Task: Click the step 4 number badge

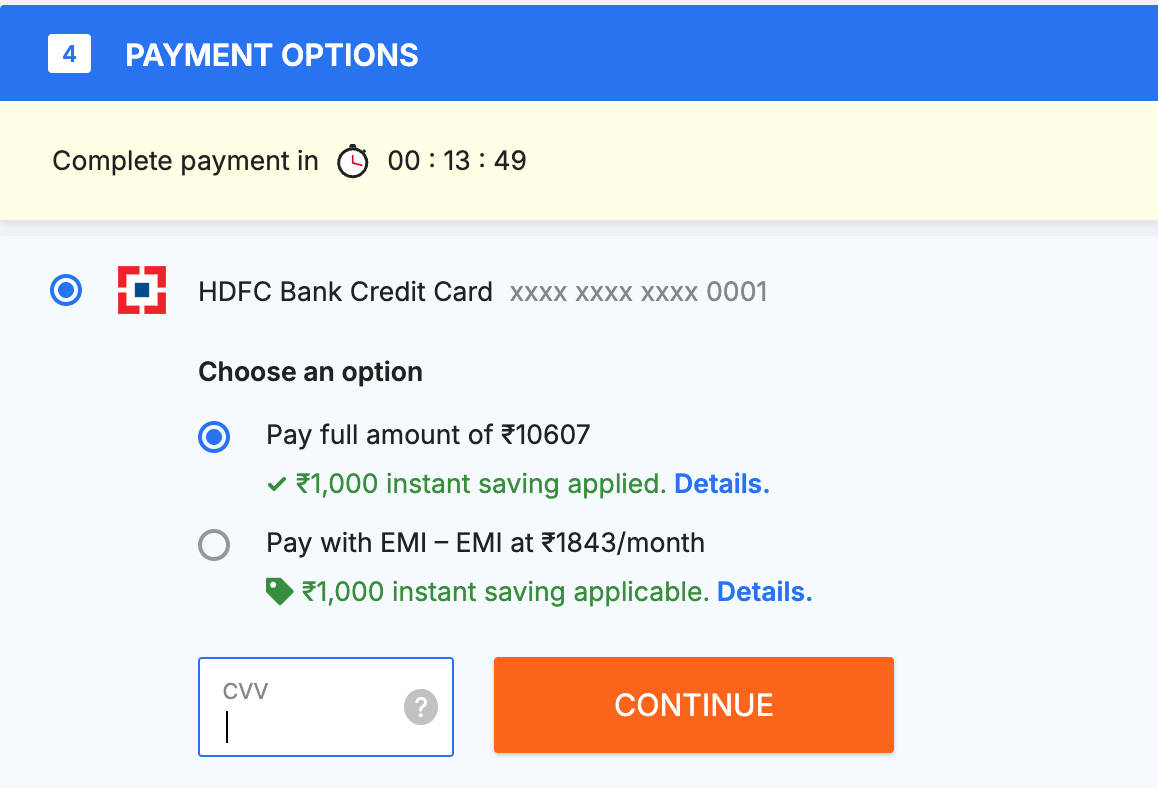Action: (69, 54)
